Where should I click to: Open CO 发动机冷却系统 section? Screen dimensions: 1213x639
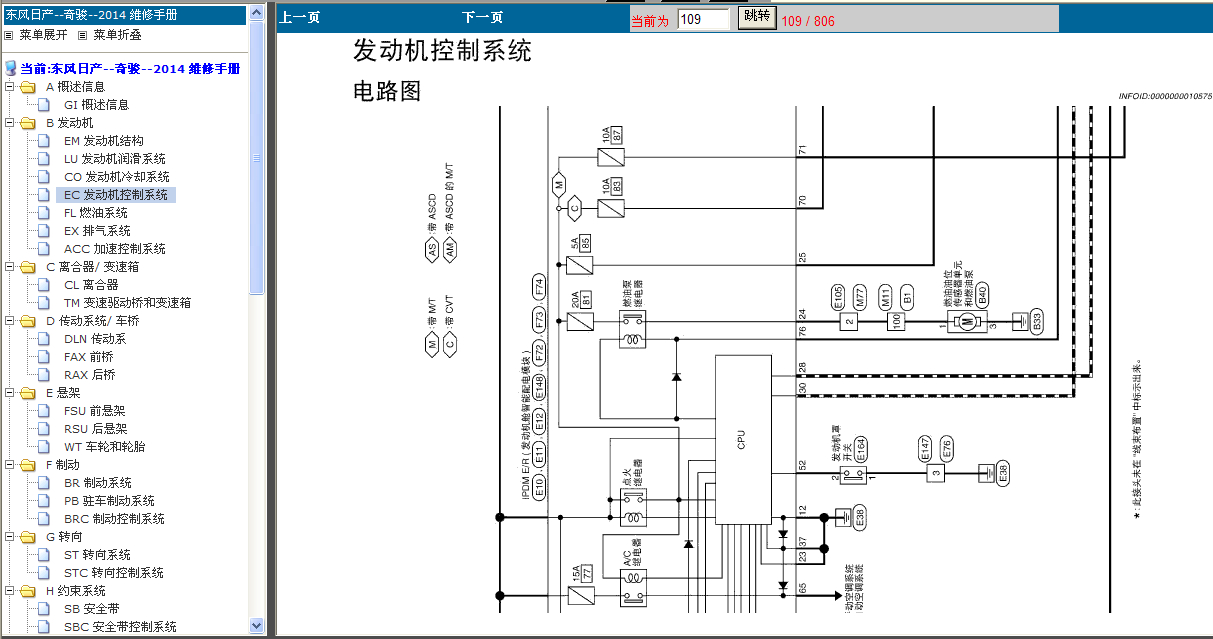pos(116,177)
